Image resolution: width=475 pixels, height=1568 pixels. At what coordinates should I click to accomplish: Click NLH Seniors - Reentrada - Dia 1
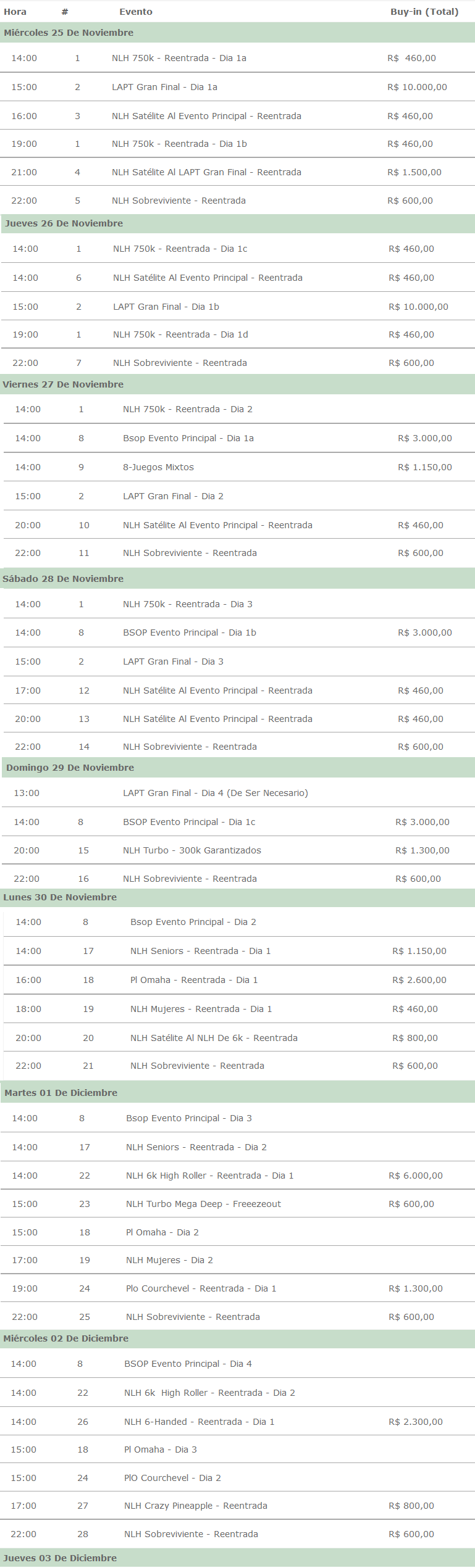201,951
